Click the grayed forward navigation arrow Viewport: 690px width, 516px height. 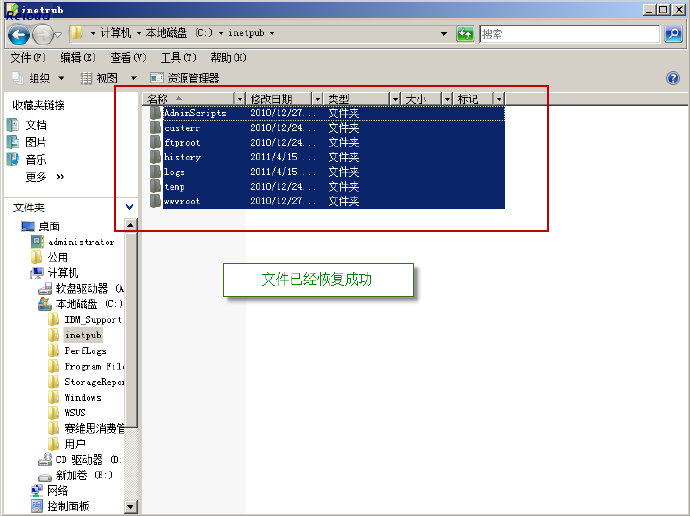point(43,34)
